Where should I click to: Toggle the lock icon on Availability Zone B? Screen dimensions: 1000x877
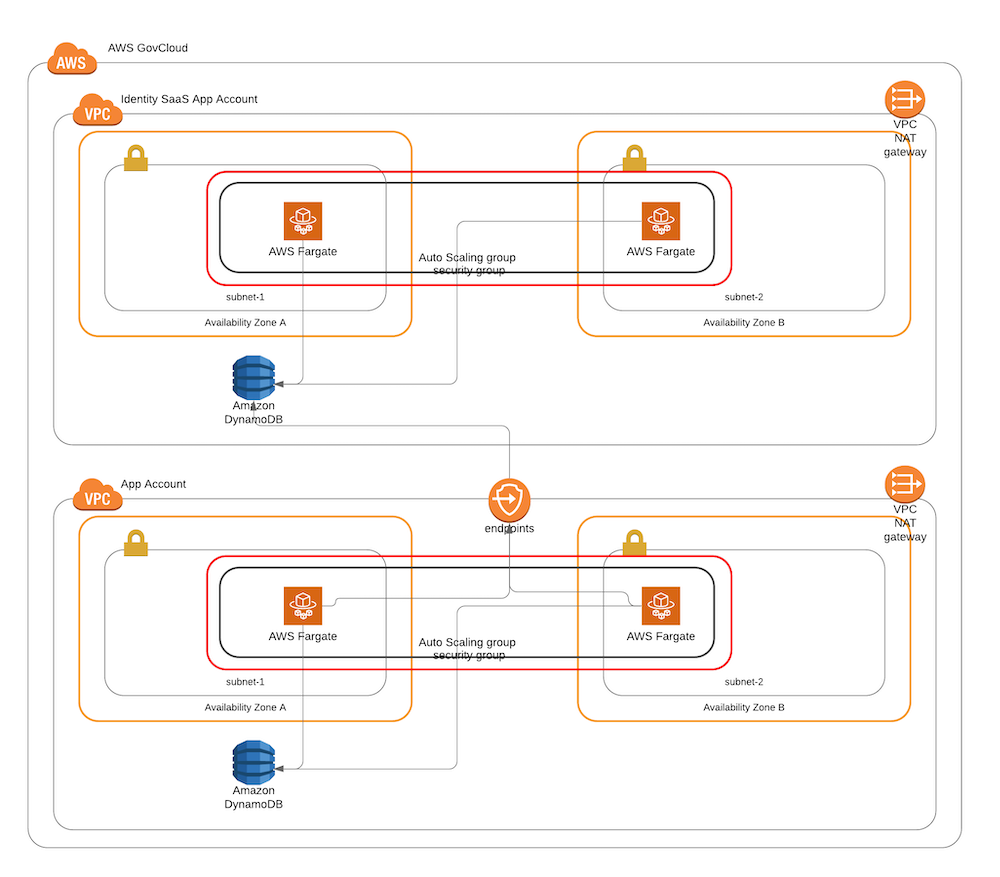coord(633,158)
